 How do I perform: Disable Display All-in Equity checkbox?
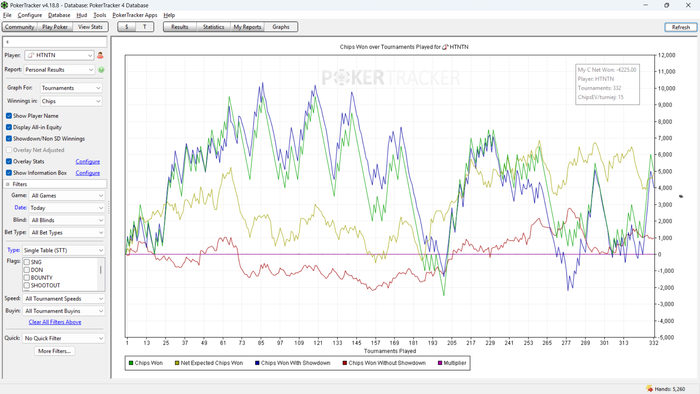(9, 127)
